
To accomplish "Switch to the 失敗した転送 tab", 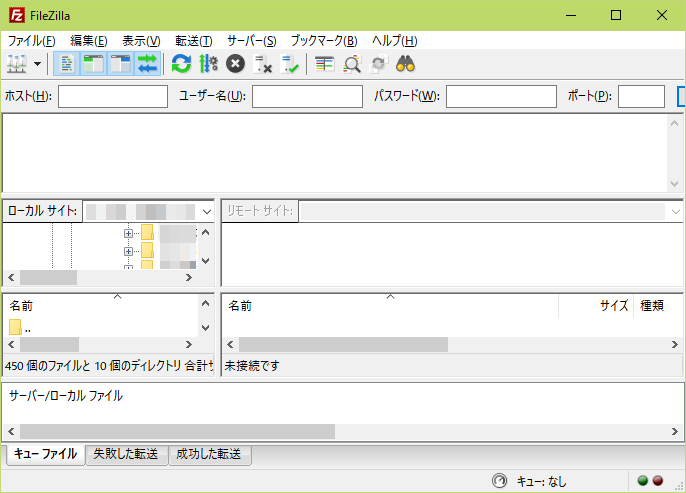I will click(x=126, y=454).
